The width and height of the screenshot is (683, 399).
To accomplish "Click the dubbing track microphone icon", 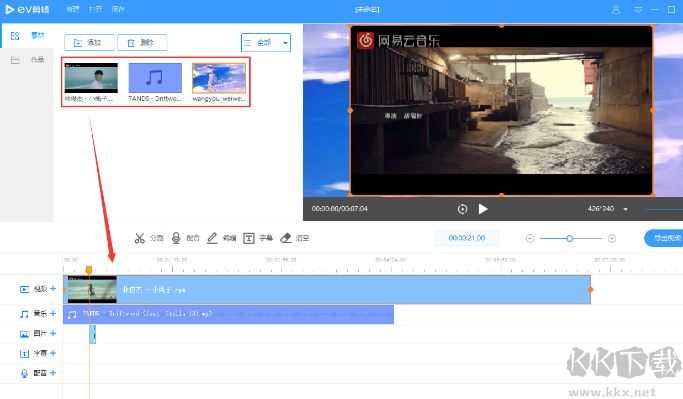I will [24, 373].
